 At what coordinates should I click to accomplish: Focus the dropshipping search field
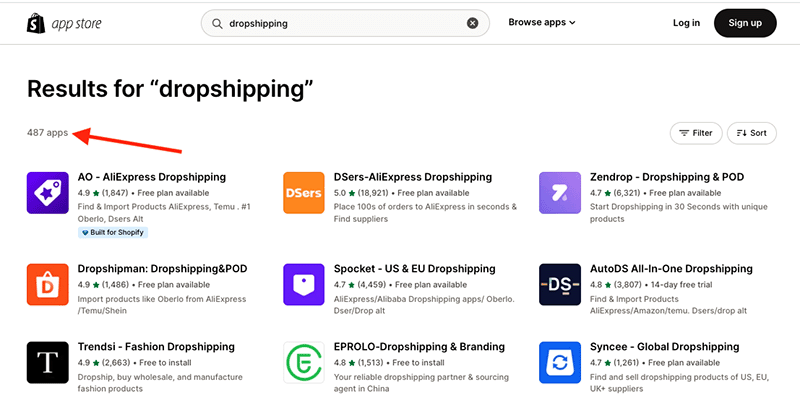tap(345, 23)
